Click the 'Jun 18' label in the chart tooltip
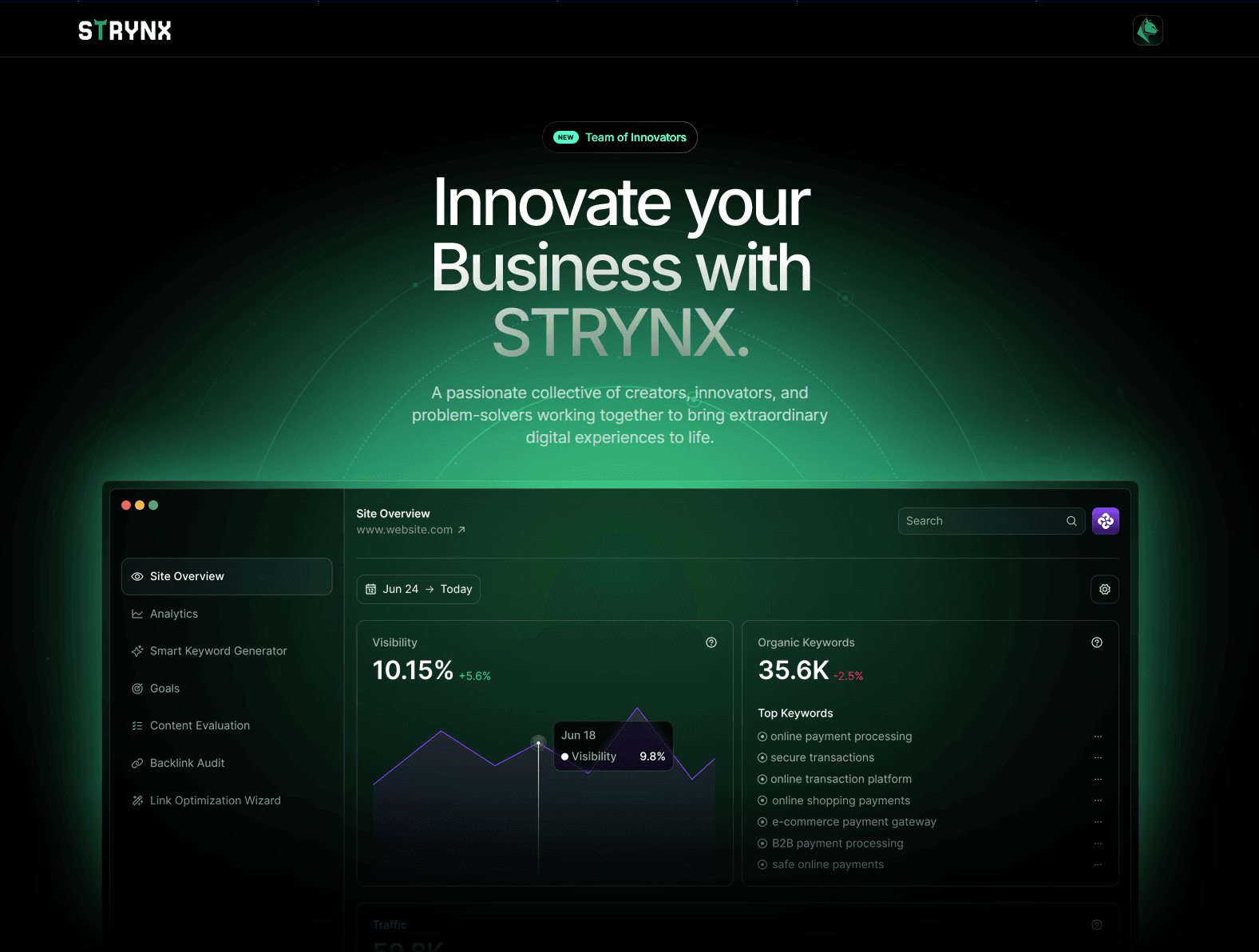This screenshot has height=952, width=1259. 578,735
